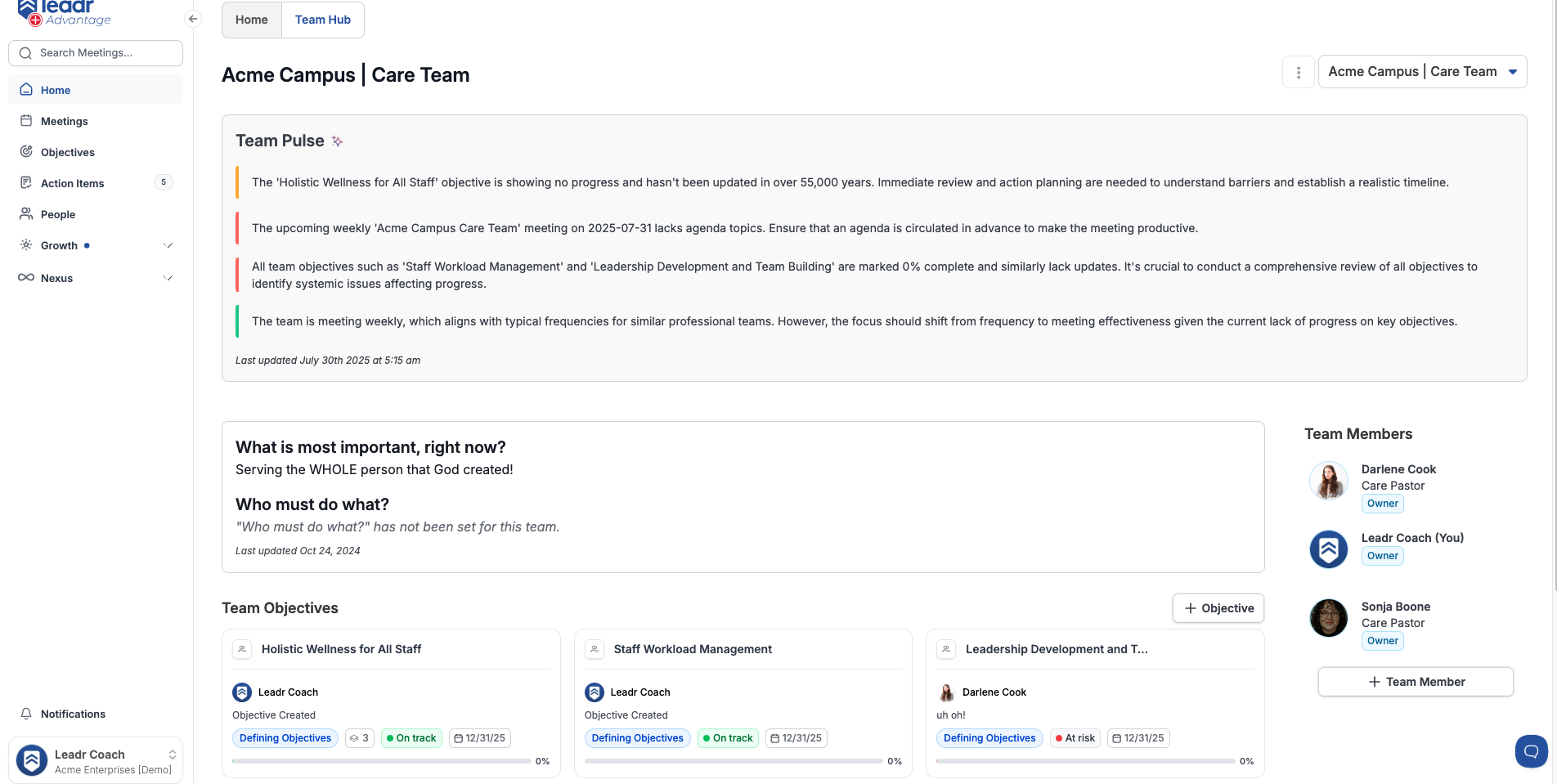
Task: Click the Meetings calendar icon
Action: [x=26, y=121]
